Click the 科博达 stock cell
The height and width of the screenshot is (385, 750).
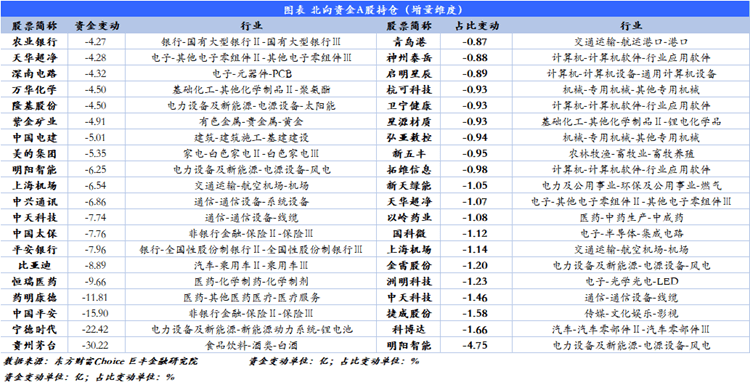pos(409,330)
